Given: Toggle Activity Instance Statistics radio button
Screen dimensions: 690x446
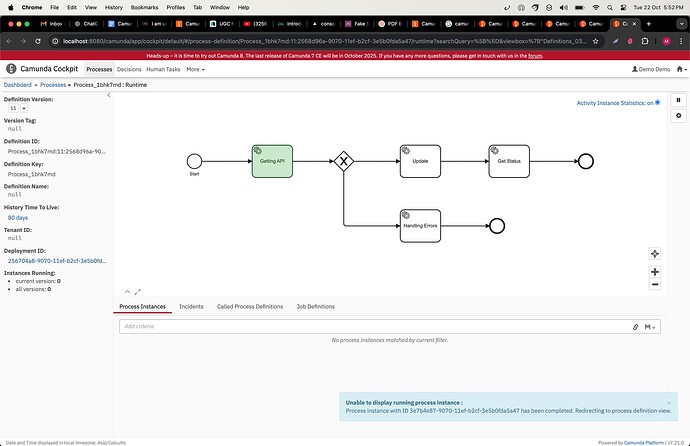Looking at the screenshot, I should tap(657, 102).
